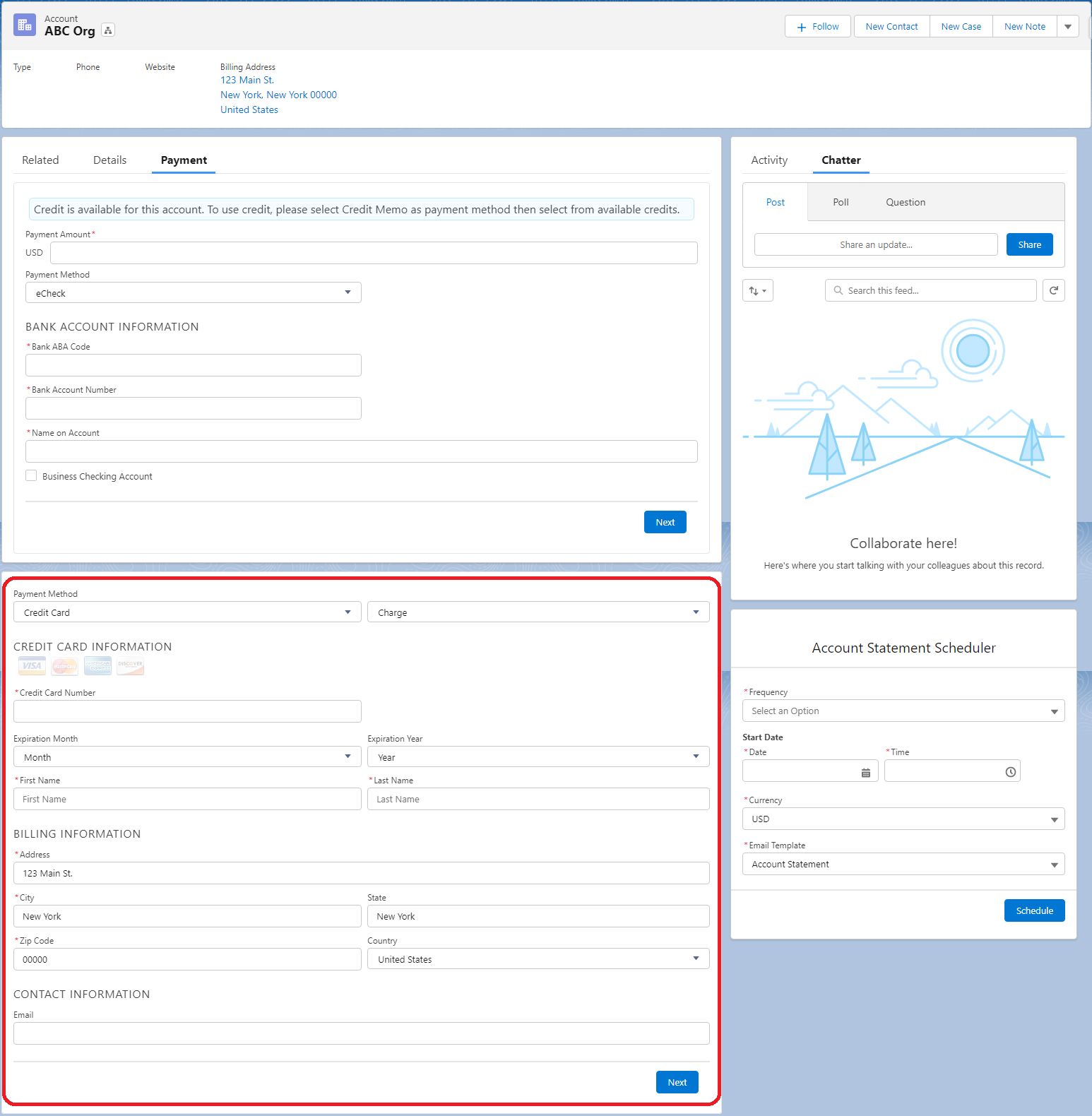Click the account hierarchy icon beside ABC Org
This screenshot has width=1092, height=1116.
pyautogui.click(x=108, y=30)
